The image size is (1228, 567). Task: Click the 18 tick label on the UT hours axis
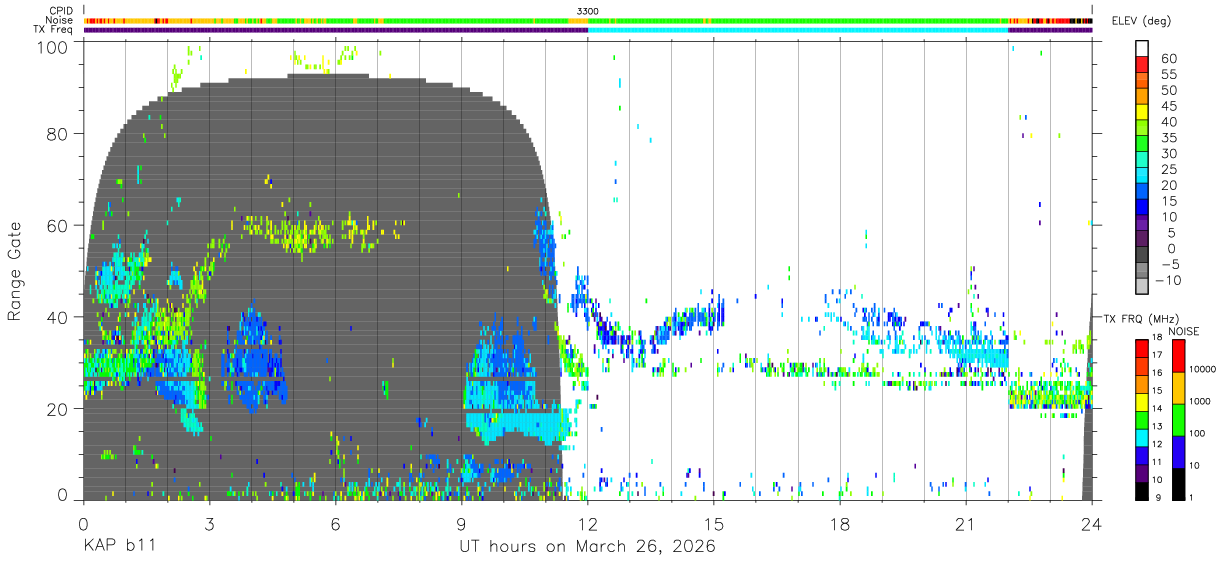pos(840,524)
